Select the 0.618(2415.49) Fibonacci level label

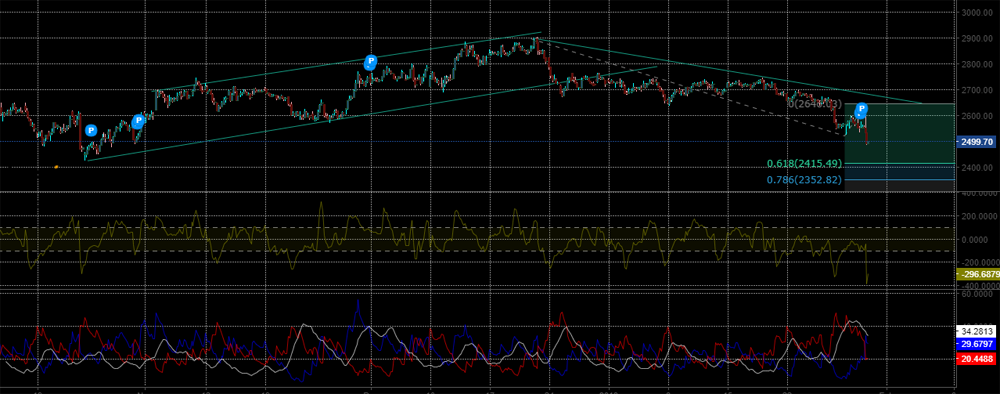[804, 164]
